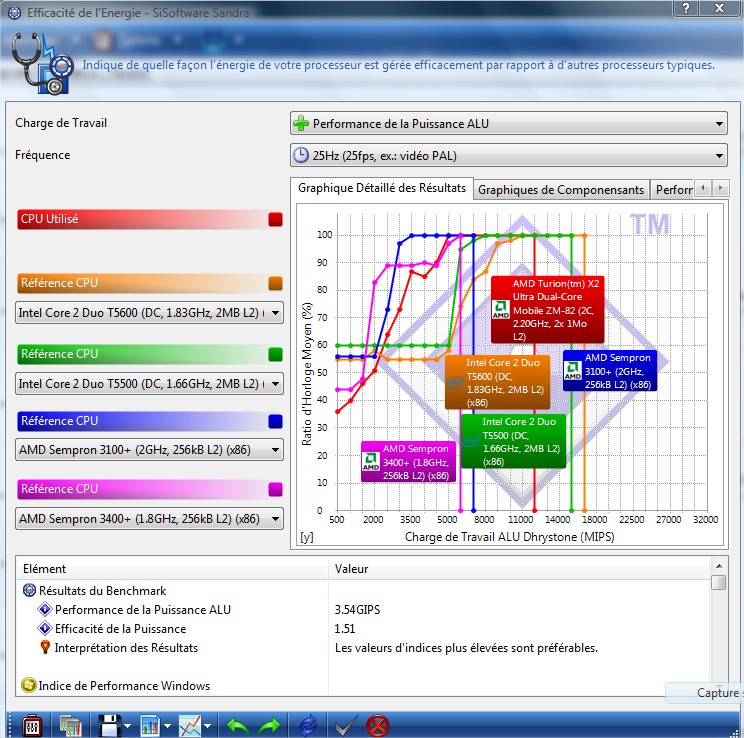Select the Interprétation des Résultats row
744x738 pixels.
click(126, 647)
